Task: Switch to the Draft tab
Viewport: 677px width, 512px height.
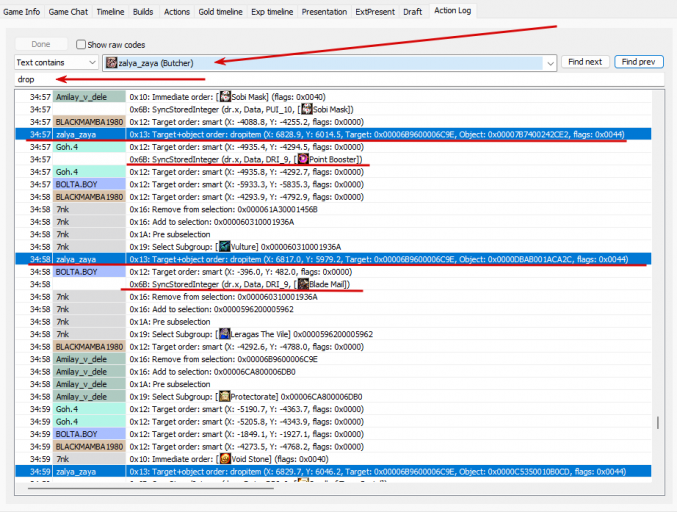Action: 412,12
